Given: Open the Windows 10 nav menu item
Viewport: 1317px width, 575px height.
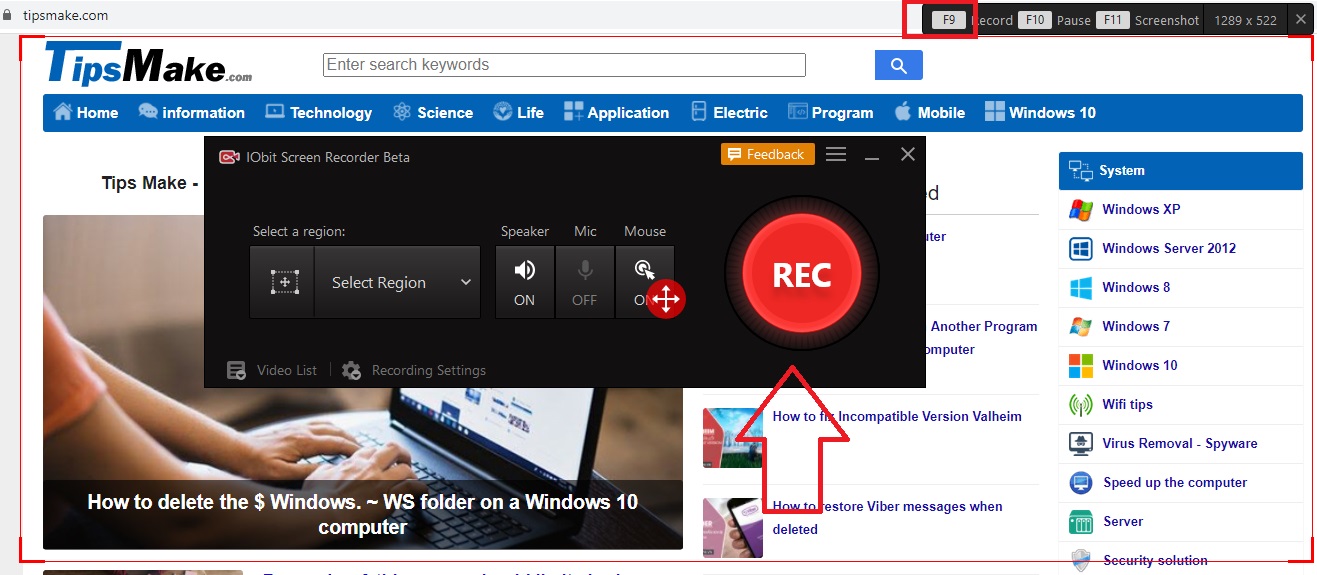Looking at the screenshot, I should coord(1040,112).
